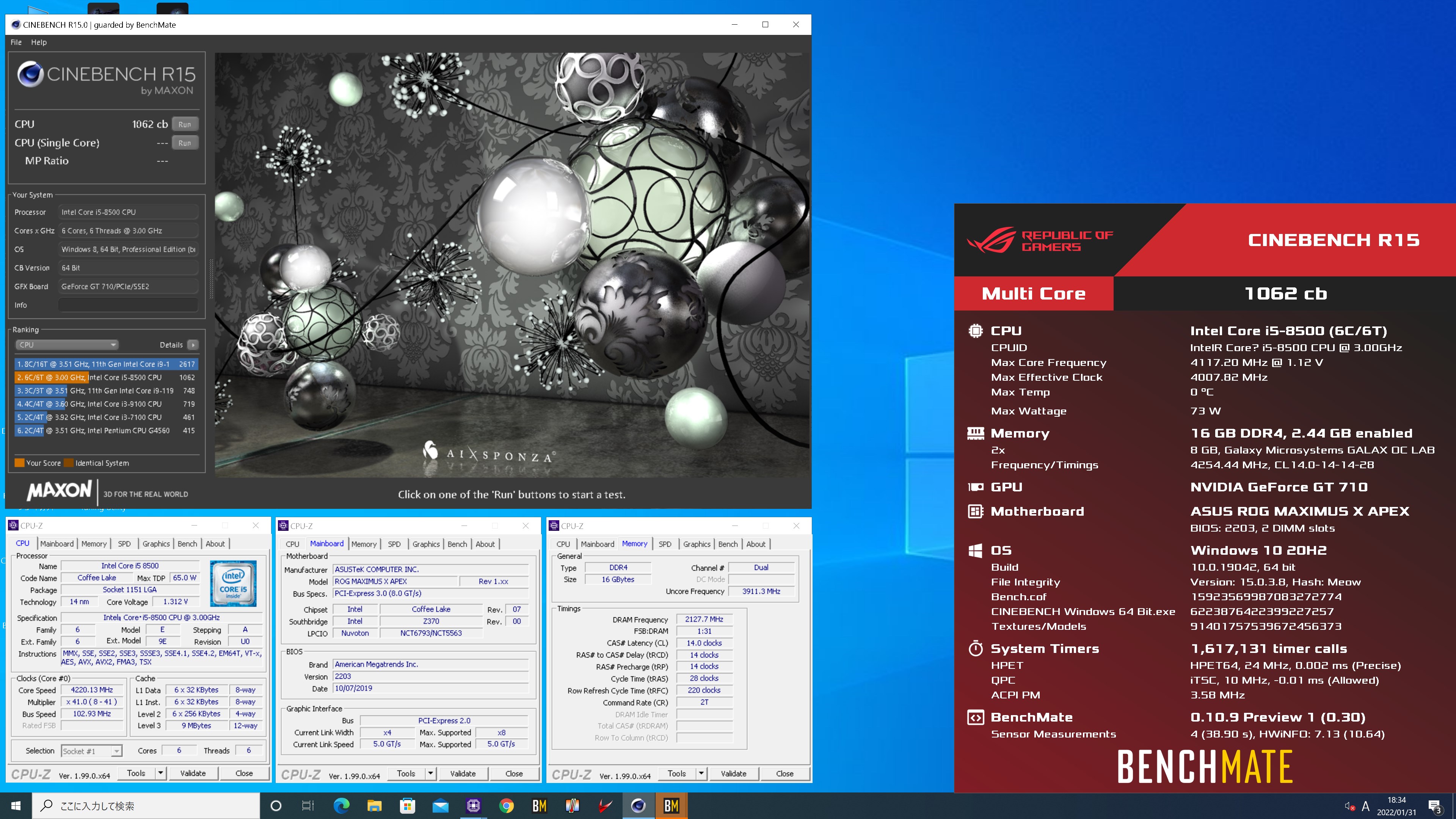Viewport: 1456px width, 819px height.
Task: Click System Timers clock icon
Action: pos(975,648)
